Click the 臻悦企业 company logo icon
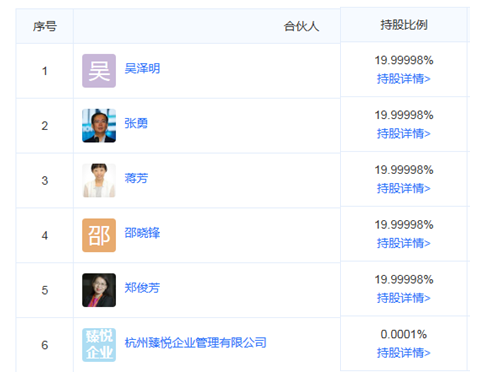The width and height of the screenshot is (478, 377). tap(99, 345)
